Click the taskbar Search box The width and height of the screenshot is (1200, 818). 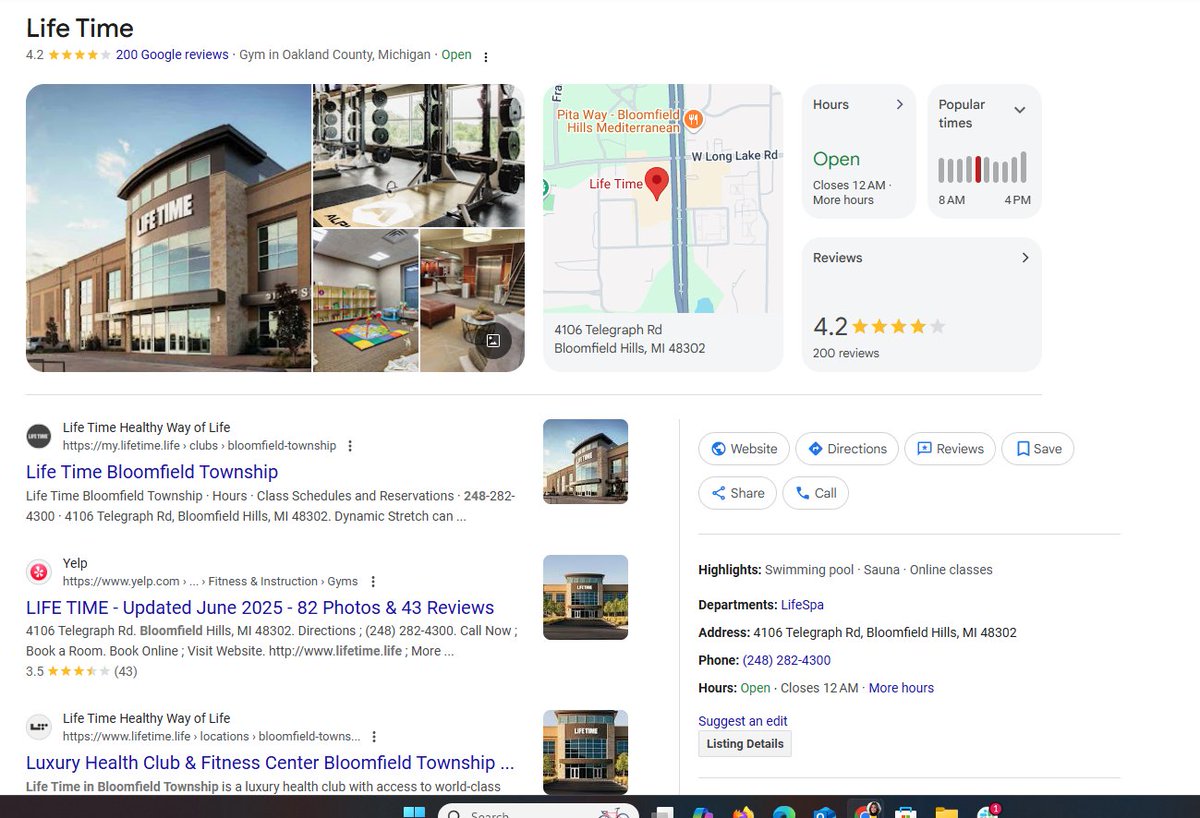coord(538,812)
